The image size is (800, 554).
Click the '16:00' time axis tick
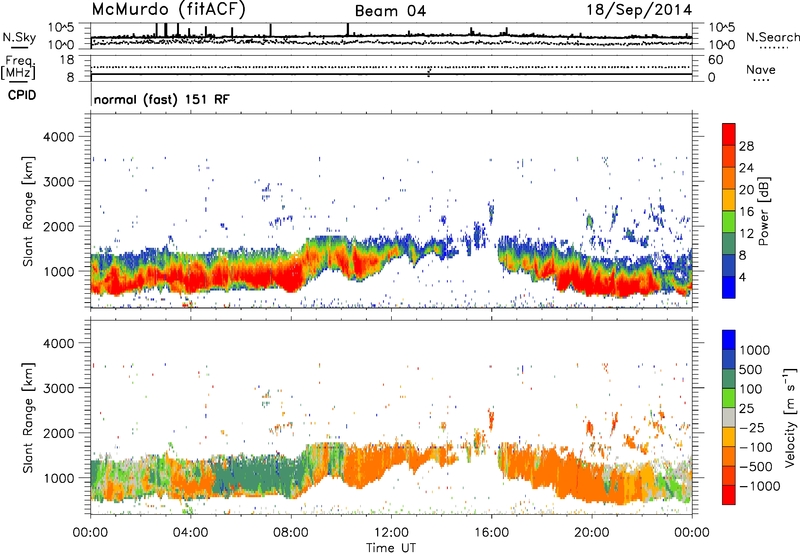pos(491,533)
